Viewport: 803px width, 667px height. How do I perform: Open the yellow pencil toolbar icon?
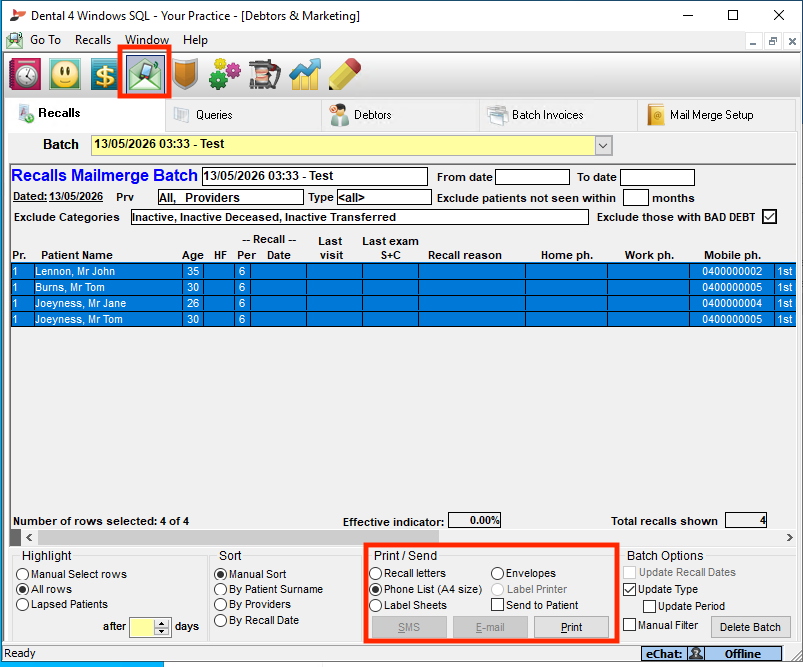coord(345,74)
